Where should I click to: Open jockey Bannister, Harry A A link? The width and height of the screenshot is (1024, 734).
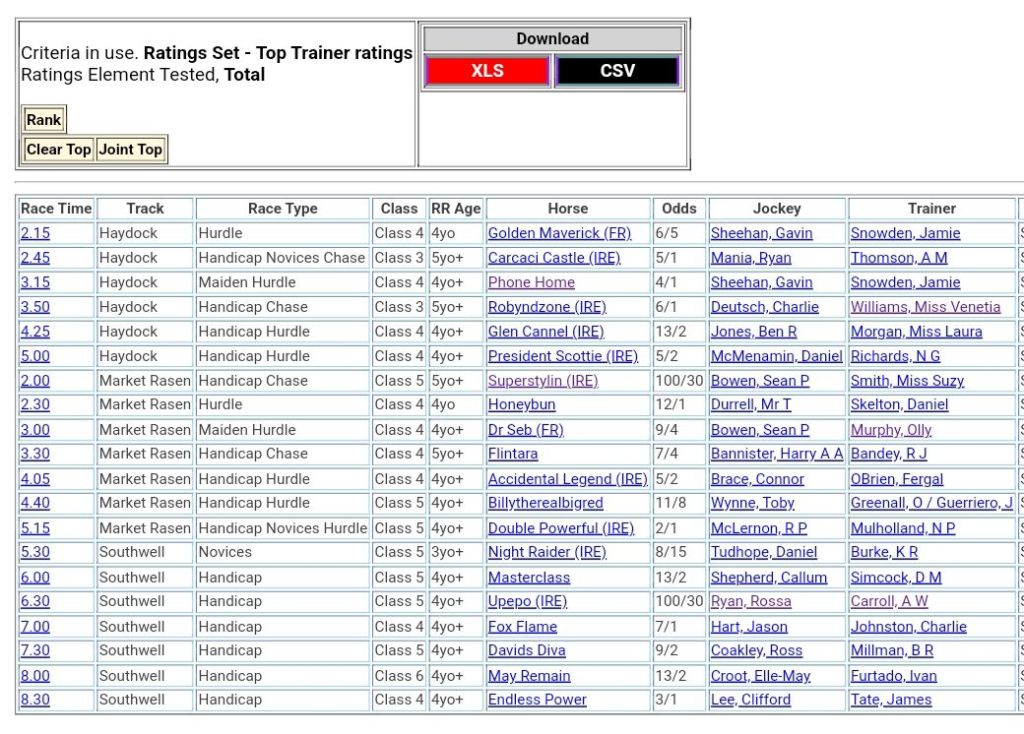tap(776, 454)
